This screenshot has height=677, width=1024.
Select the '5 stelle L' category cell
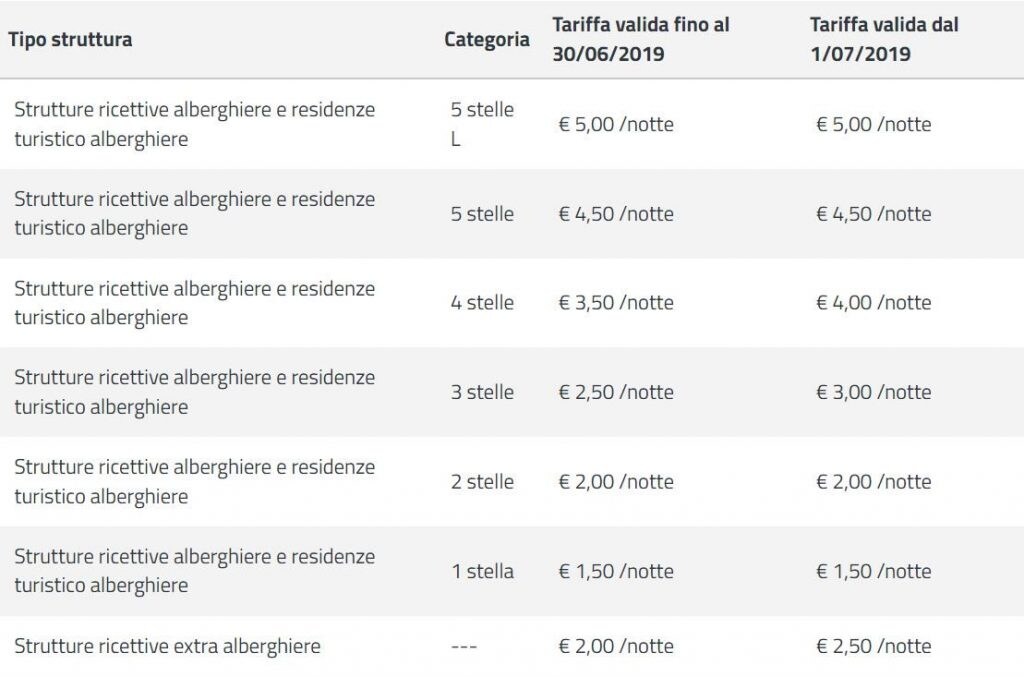click(x=482, y=124)
